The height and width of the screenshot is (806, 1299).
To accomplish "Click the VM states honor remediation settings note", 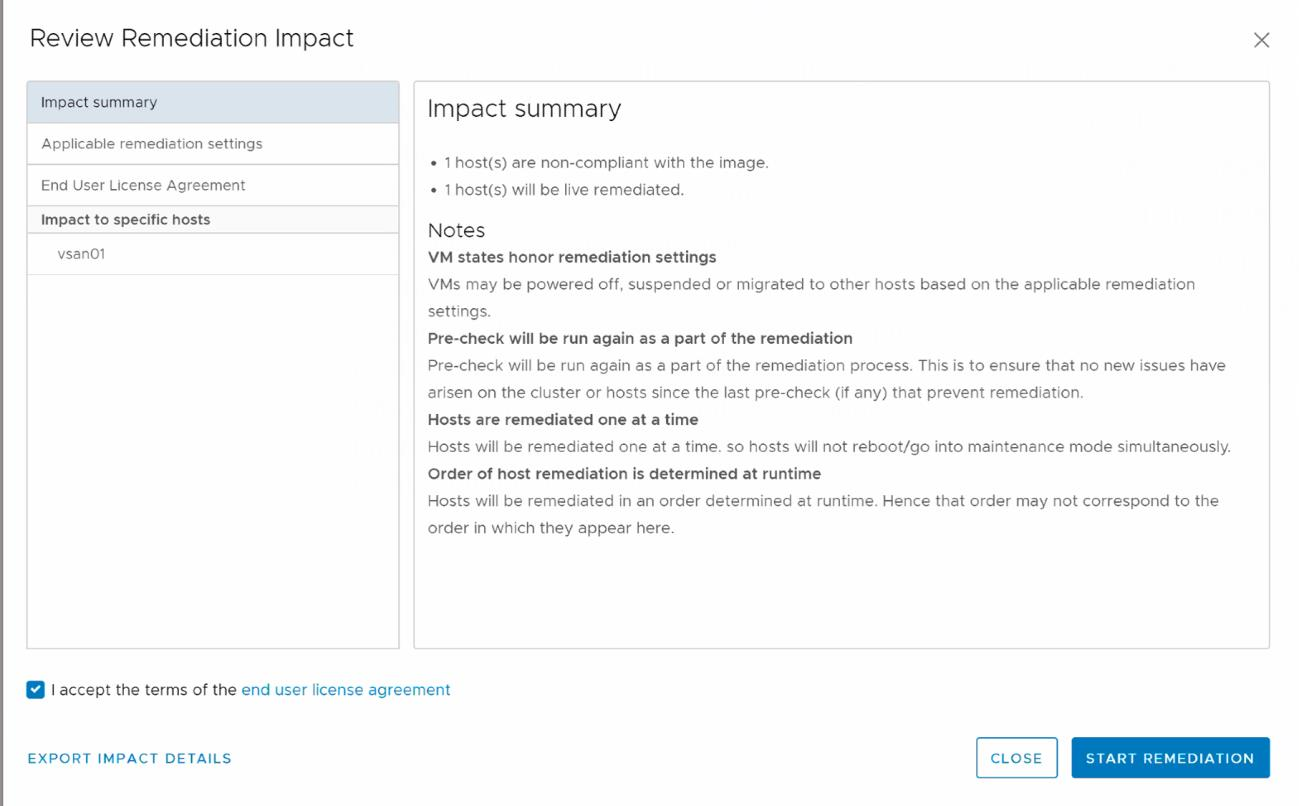I will [x=572, y=257].
